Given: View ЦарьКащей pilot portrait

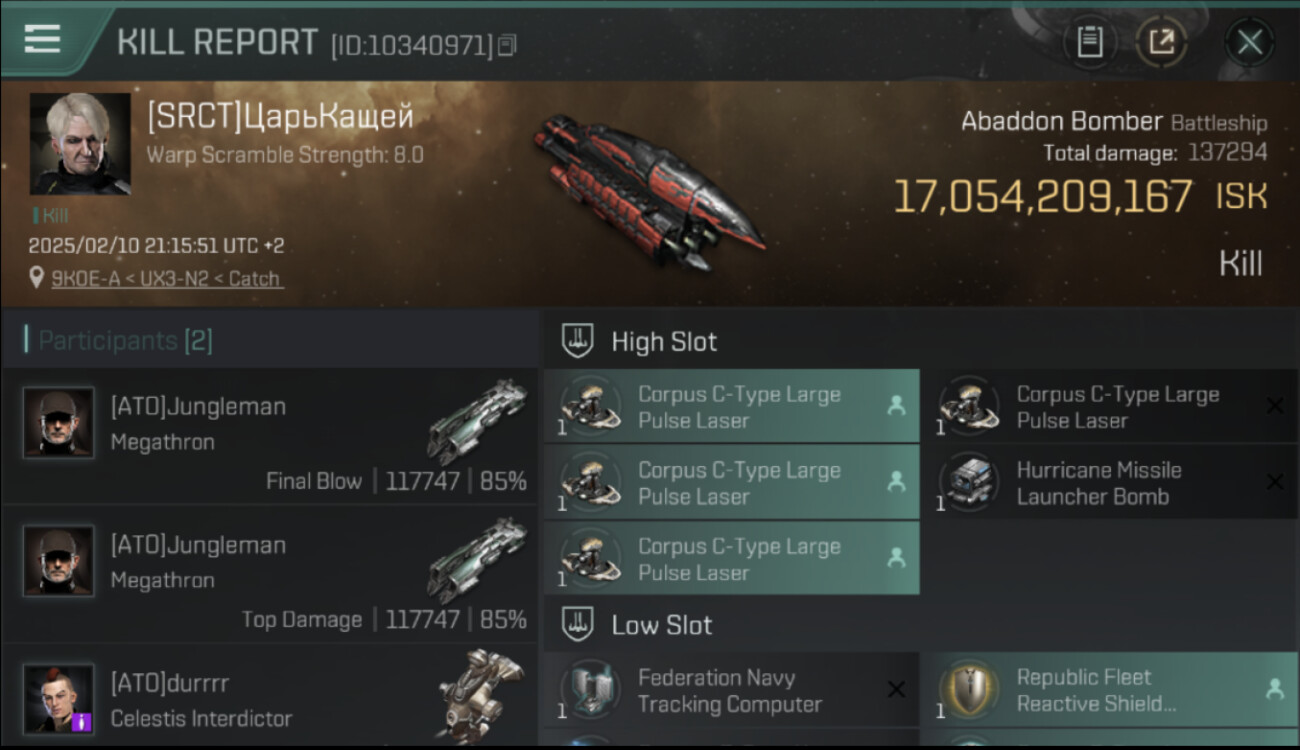Looking at the screenshot, I should point(80,144).
